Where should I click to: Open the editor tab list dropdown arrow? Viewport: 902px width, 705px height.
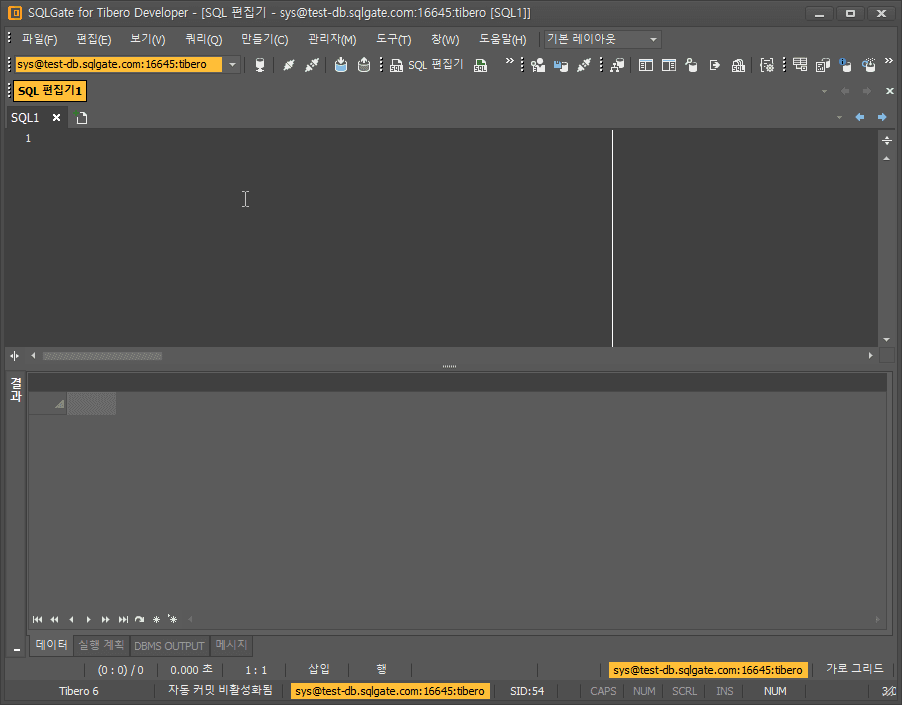click(839, 117)
